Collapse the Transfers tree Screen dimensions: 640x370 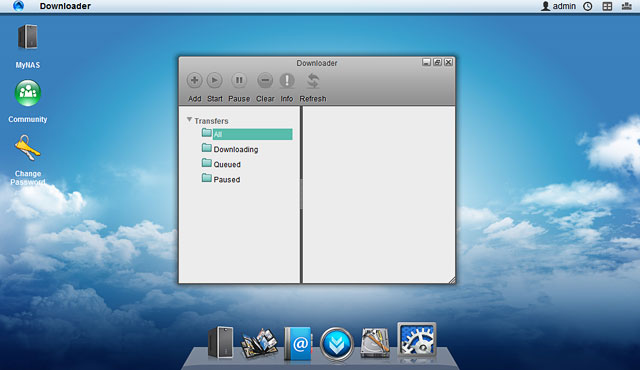(189, 120)
